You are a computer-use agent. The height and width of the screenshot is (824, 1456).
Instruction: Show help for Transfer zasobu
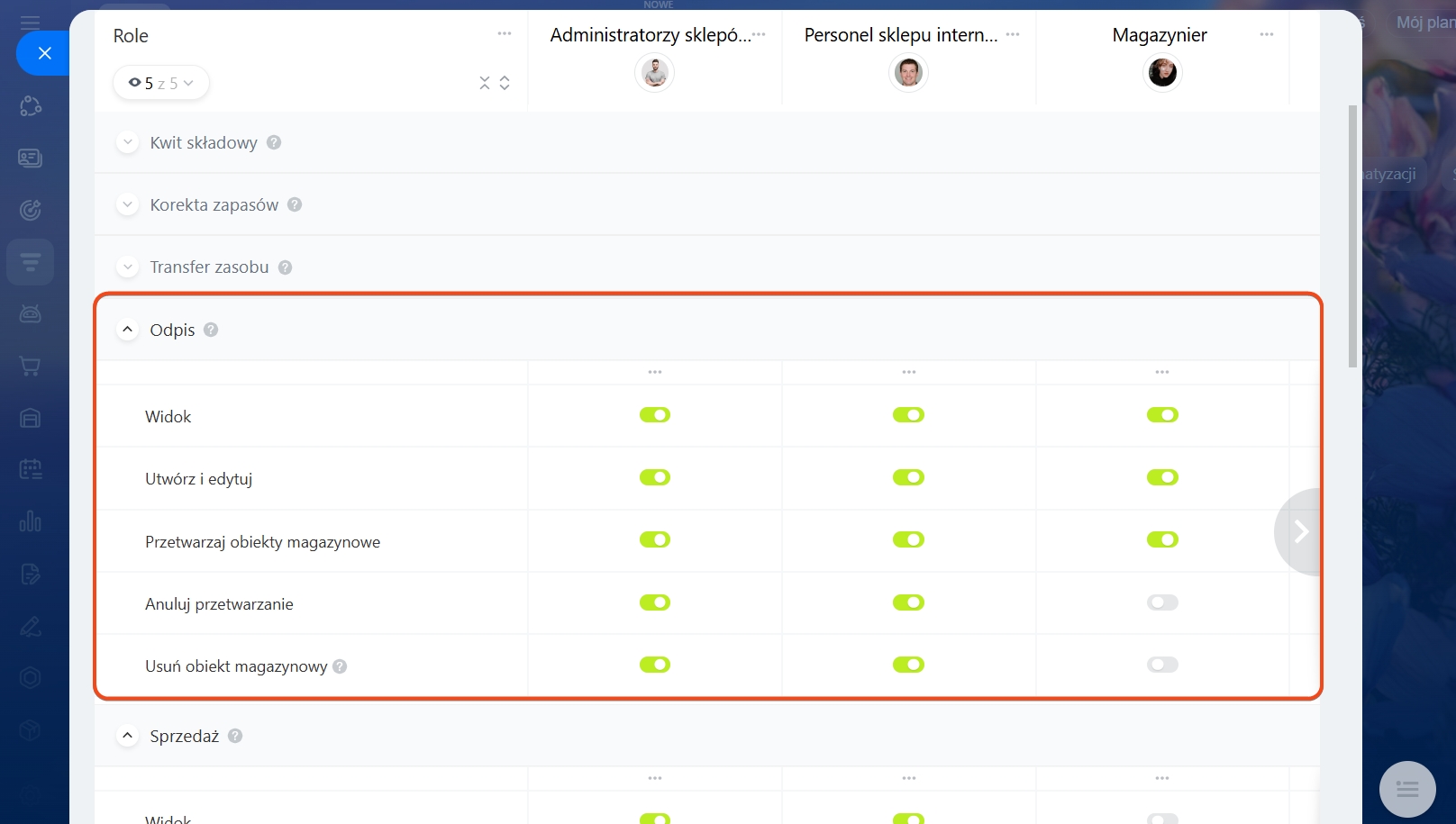tap(285, 267)
